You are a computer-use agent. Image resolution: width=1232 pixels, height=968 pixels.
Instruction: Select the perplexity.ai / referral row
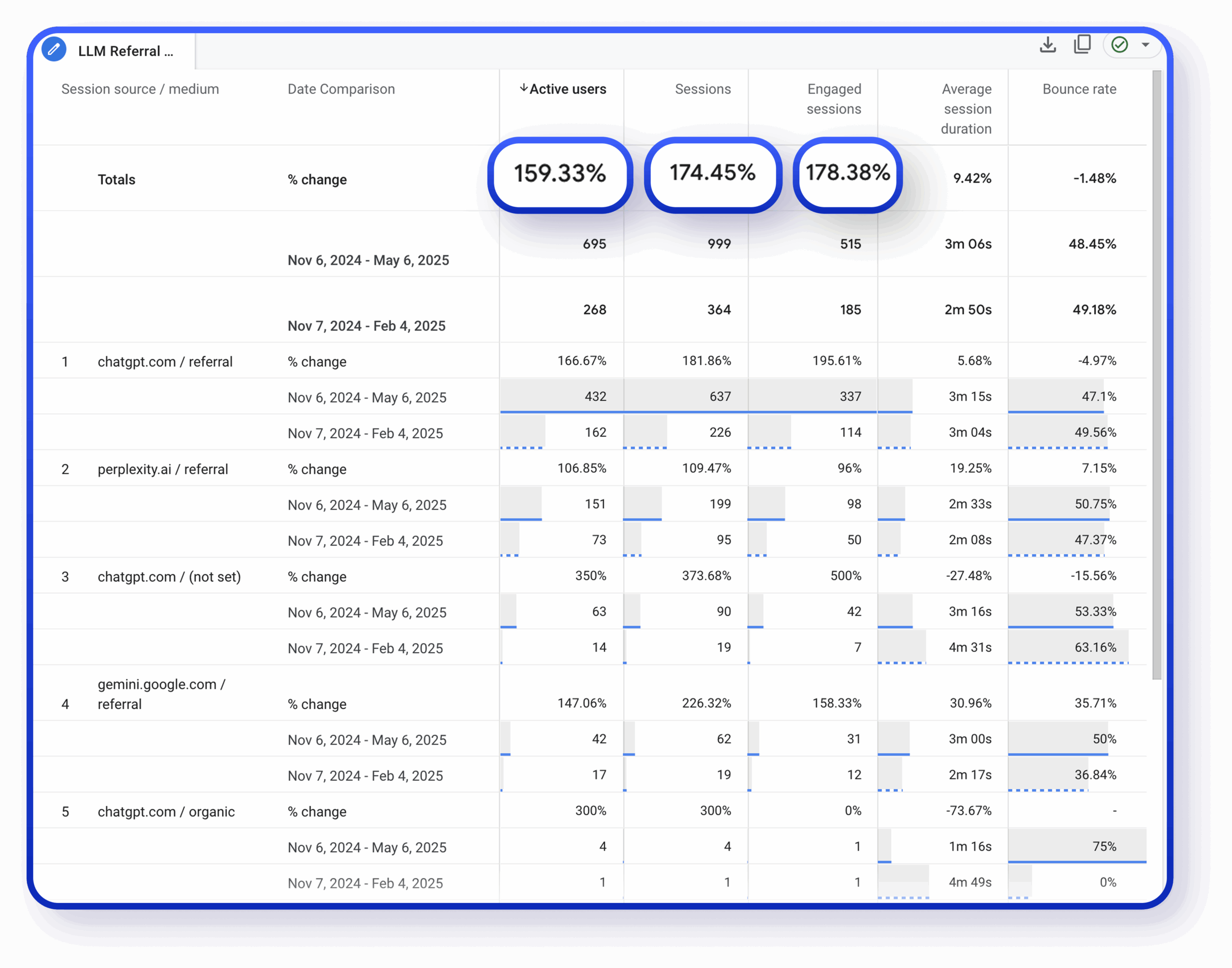point(163,469)
